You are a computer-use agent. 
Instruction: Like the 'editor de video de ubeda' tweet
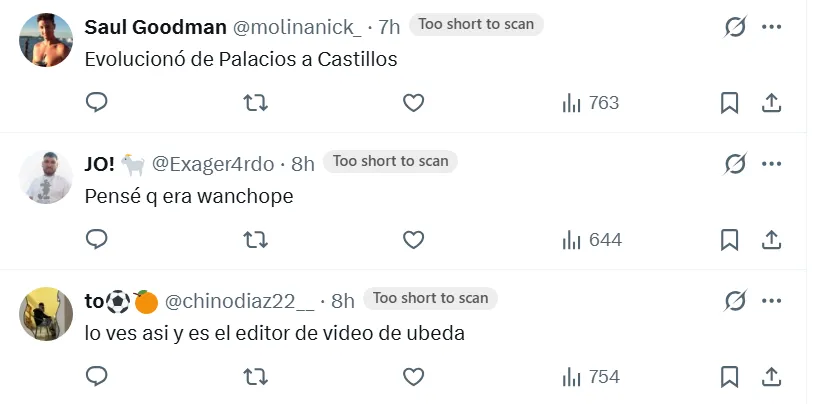[x=413, y=377]
